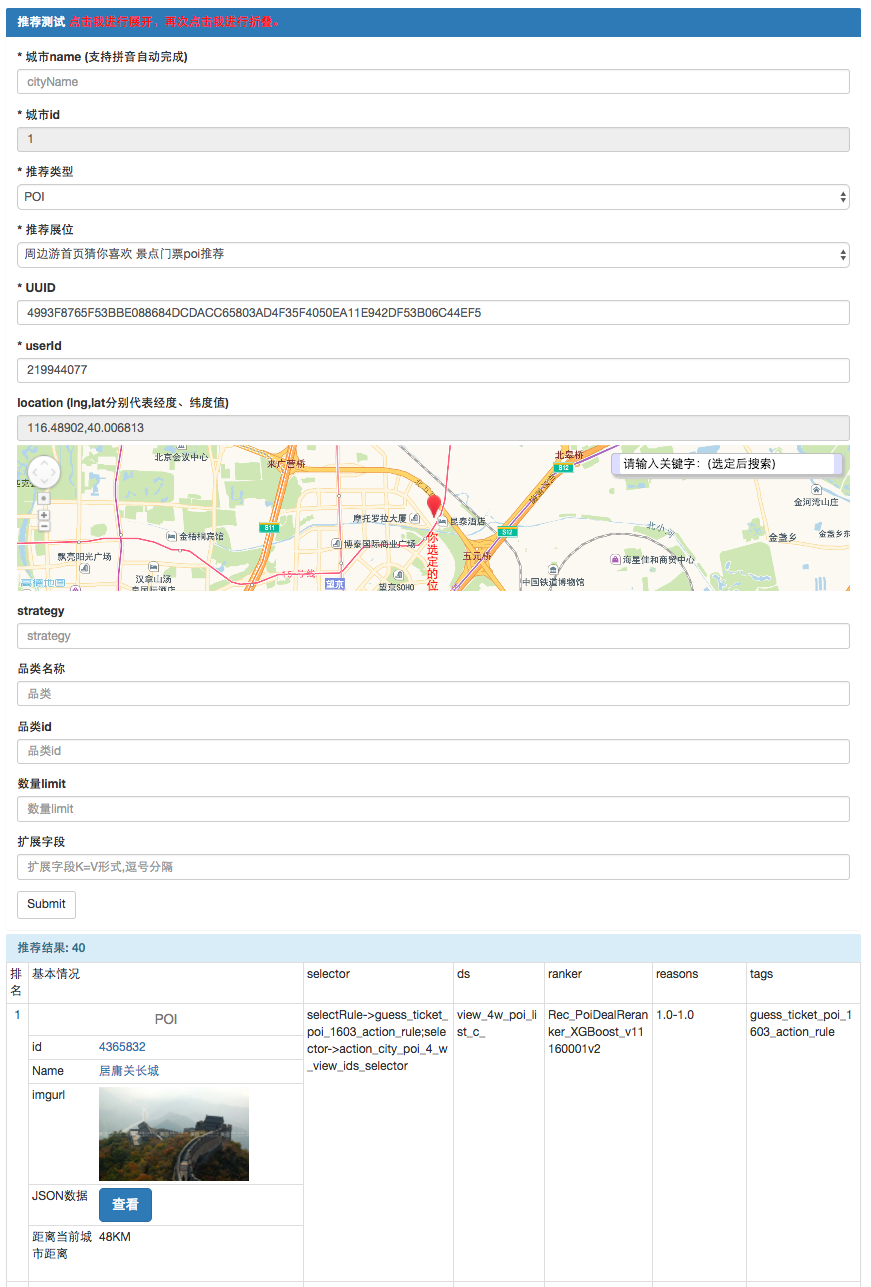Click the 居庸关长城 Great Wall thumbnail image

[x=174, y=1135]
